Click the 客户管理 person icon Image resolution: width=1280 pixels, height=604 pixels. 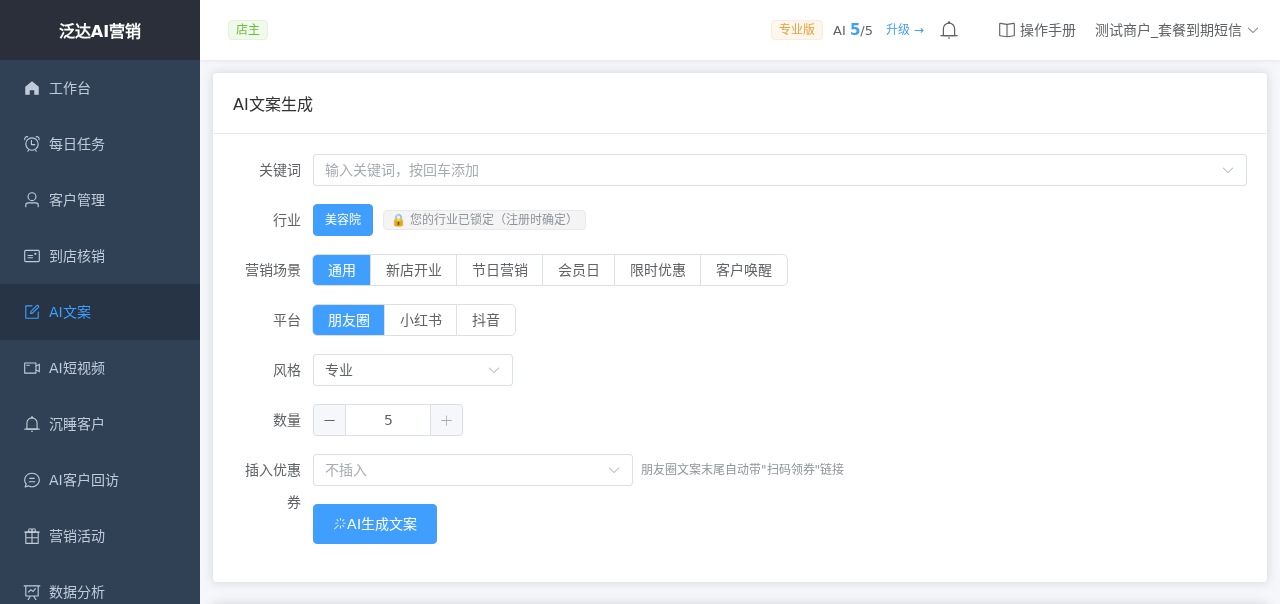click(x=32, y=200)
